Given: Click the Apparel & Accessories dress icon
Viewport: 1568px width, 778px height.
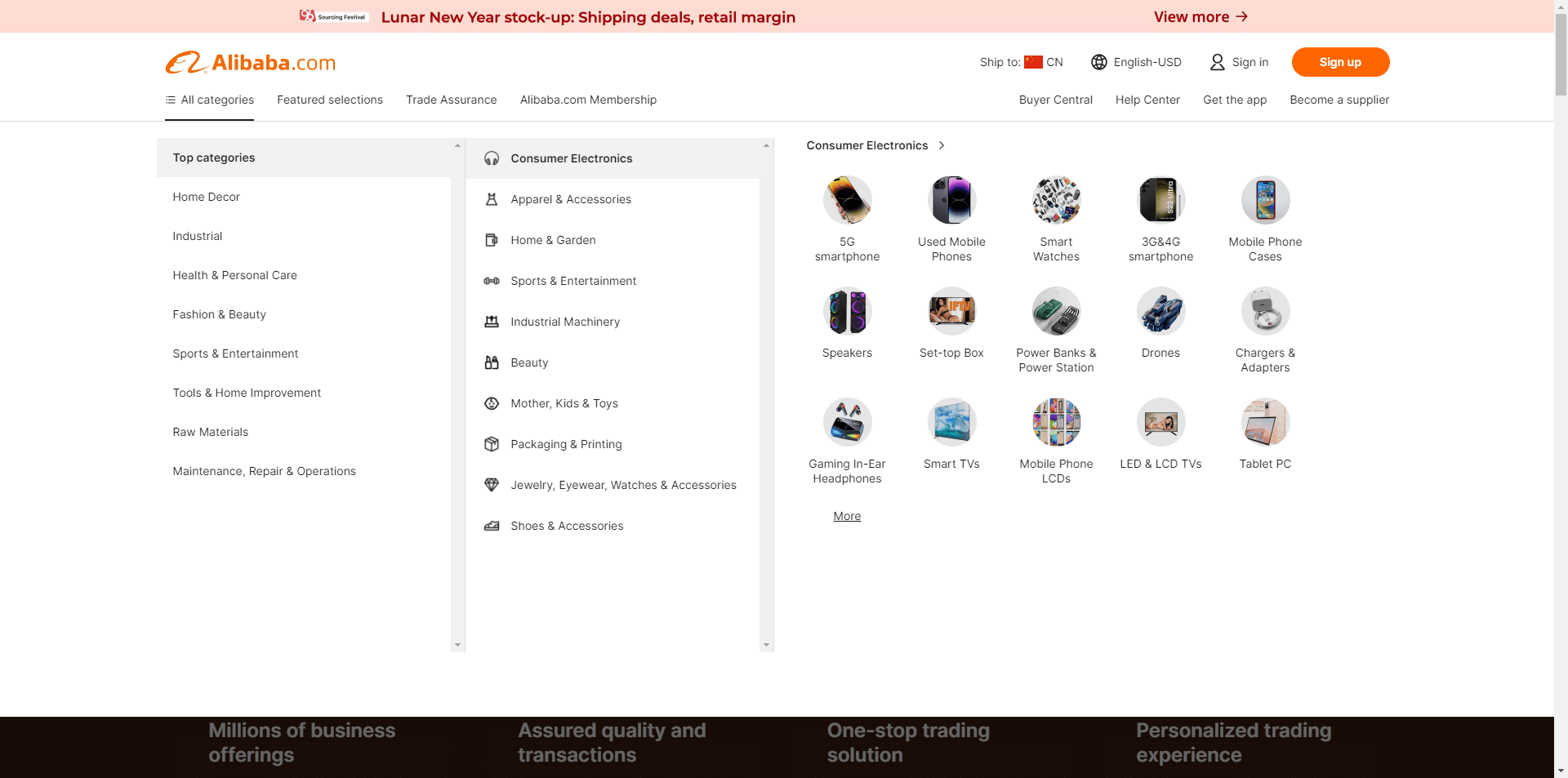Looking at the screenshot, I should click(x=492, y=199).
